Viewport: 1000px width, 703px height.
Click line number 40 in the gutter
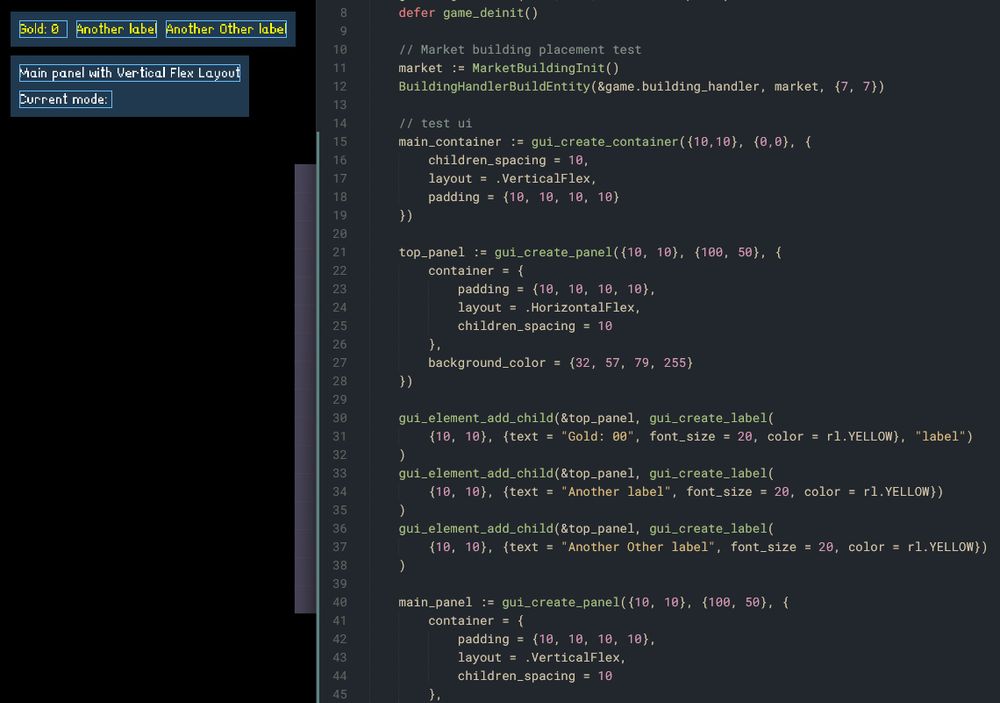[340, 602]
